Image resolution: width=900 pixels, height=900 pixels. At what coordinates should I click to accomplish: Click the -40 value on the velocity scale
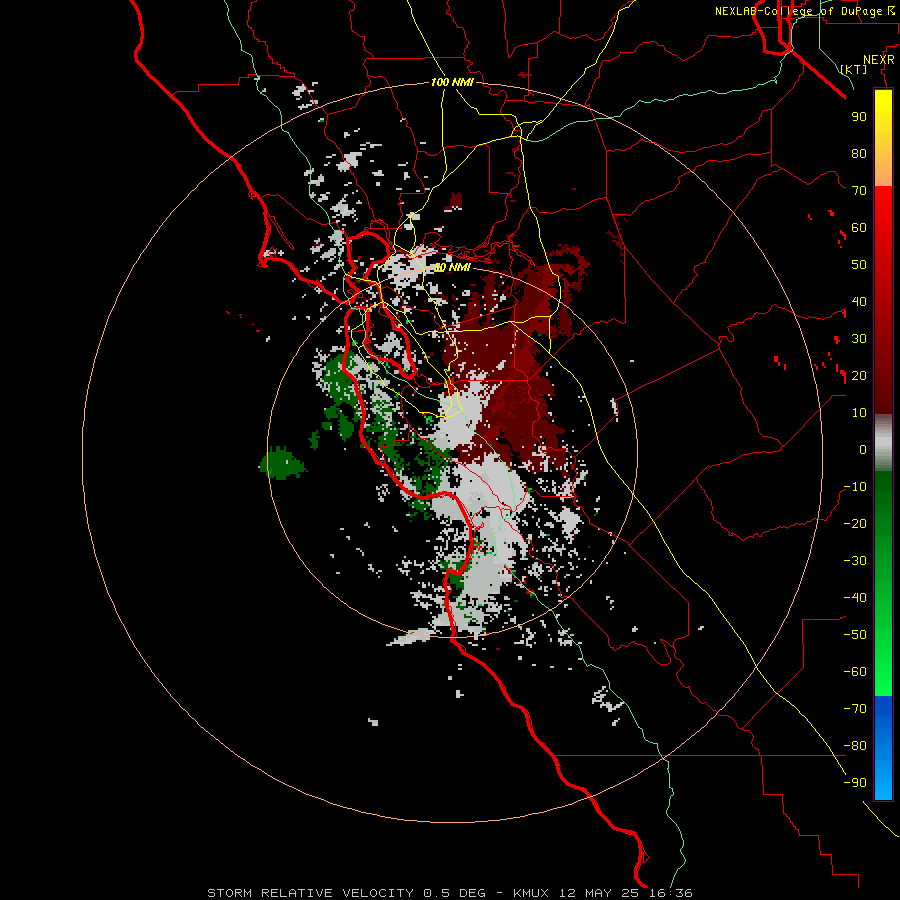[855, 598]
